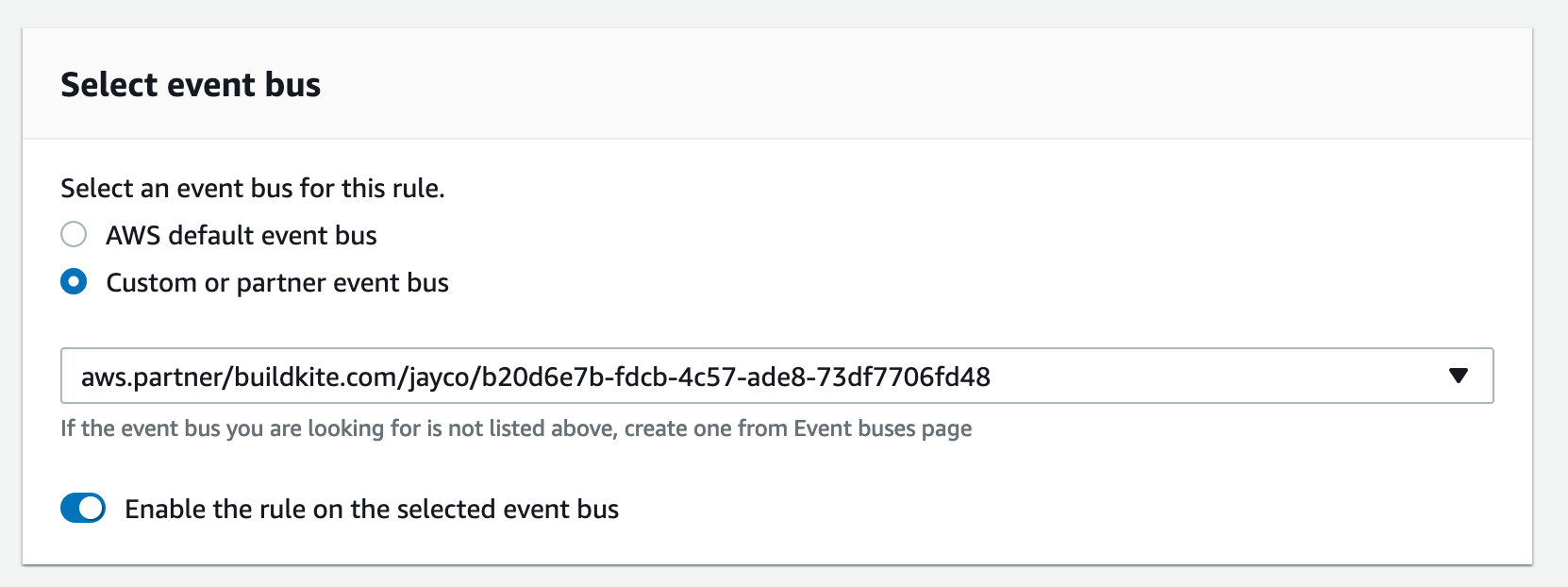Click the empty circle beside AWS default

click(x=74, y=234)
